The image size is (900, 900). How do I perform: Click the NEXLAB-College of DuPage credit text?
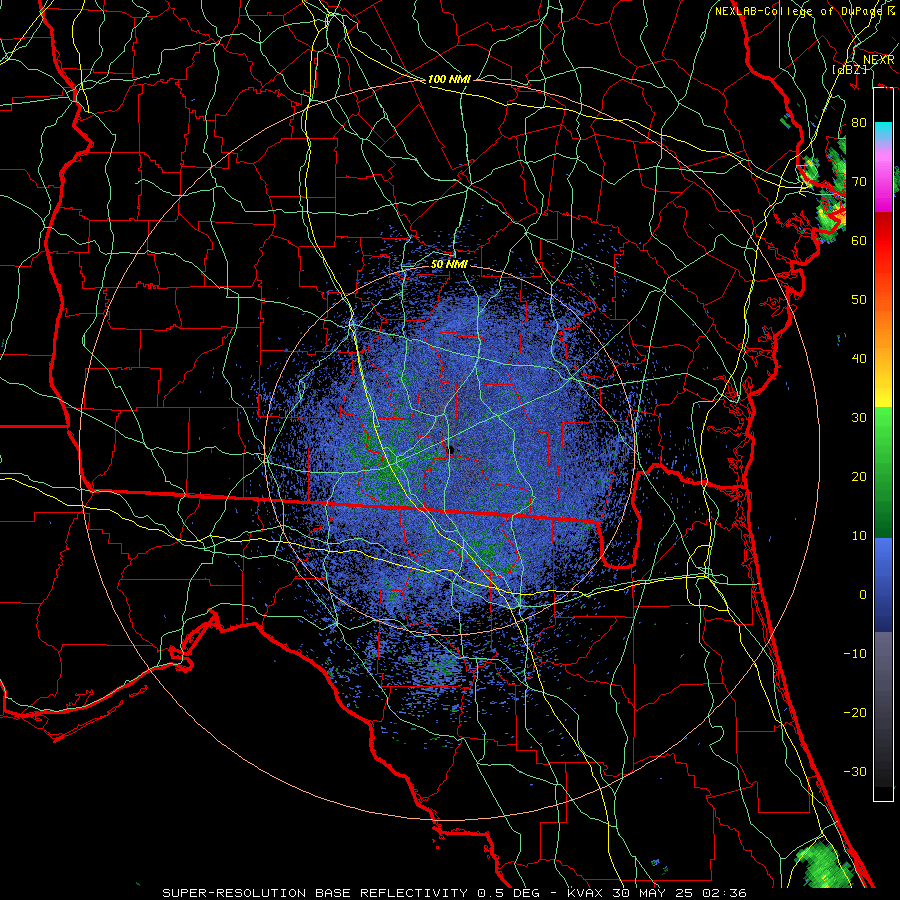coord(805,11)
